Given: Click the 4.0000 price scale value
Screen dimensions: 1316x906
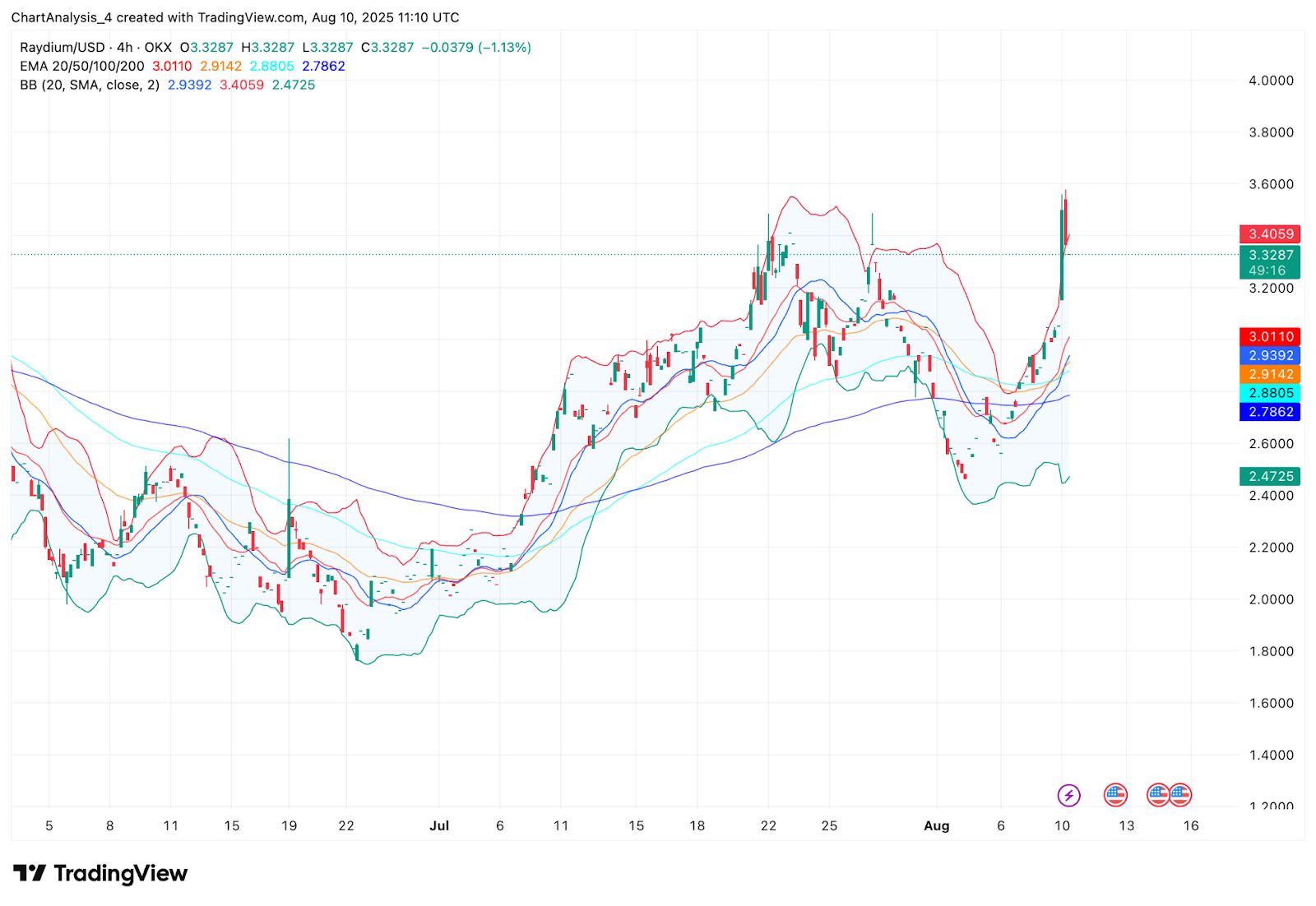Looking at the screenshot, I should click(1271, 81).
